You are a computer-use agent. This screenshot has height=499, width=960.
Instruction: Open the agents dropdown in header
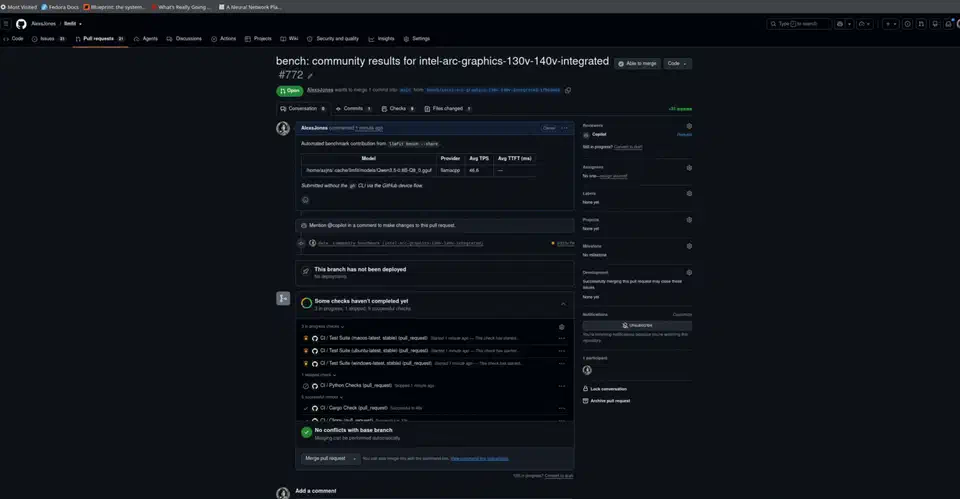pyautogui.click(x=864, y=24)
